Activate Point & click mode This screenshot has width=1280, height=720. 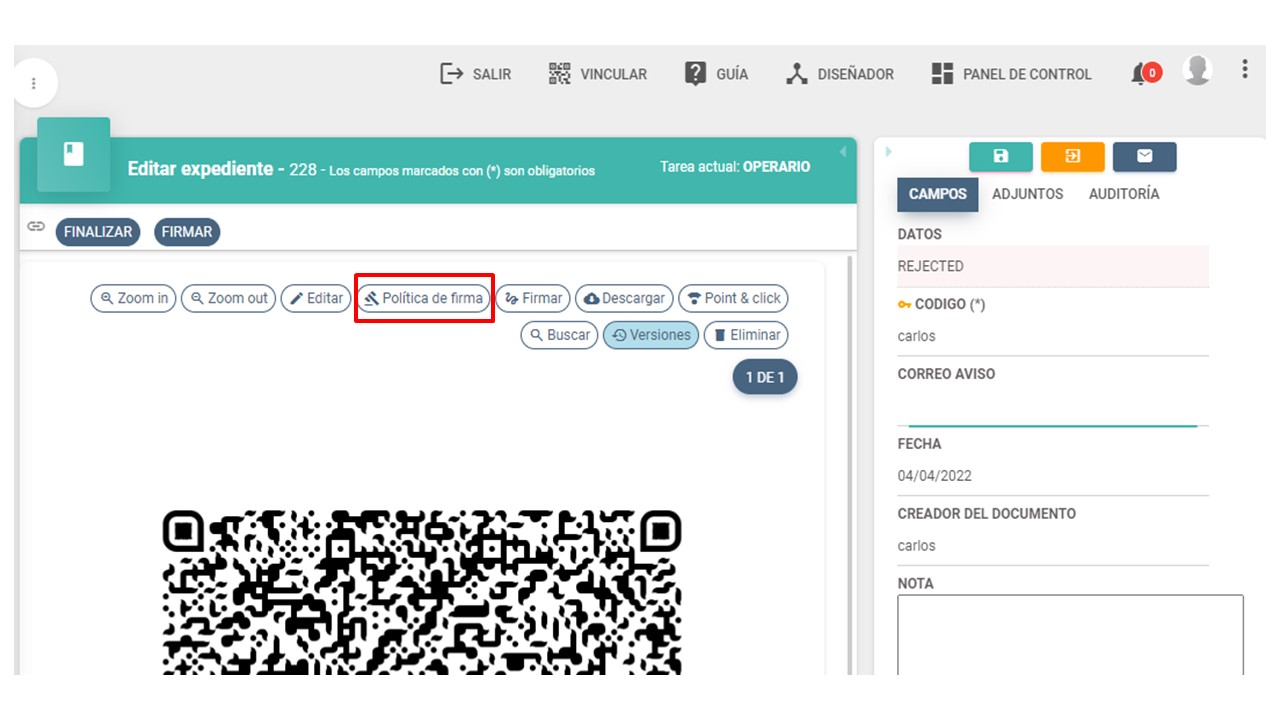coord(734,298)
